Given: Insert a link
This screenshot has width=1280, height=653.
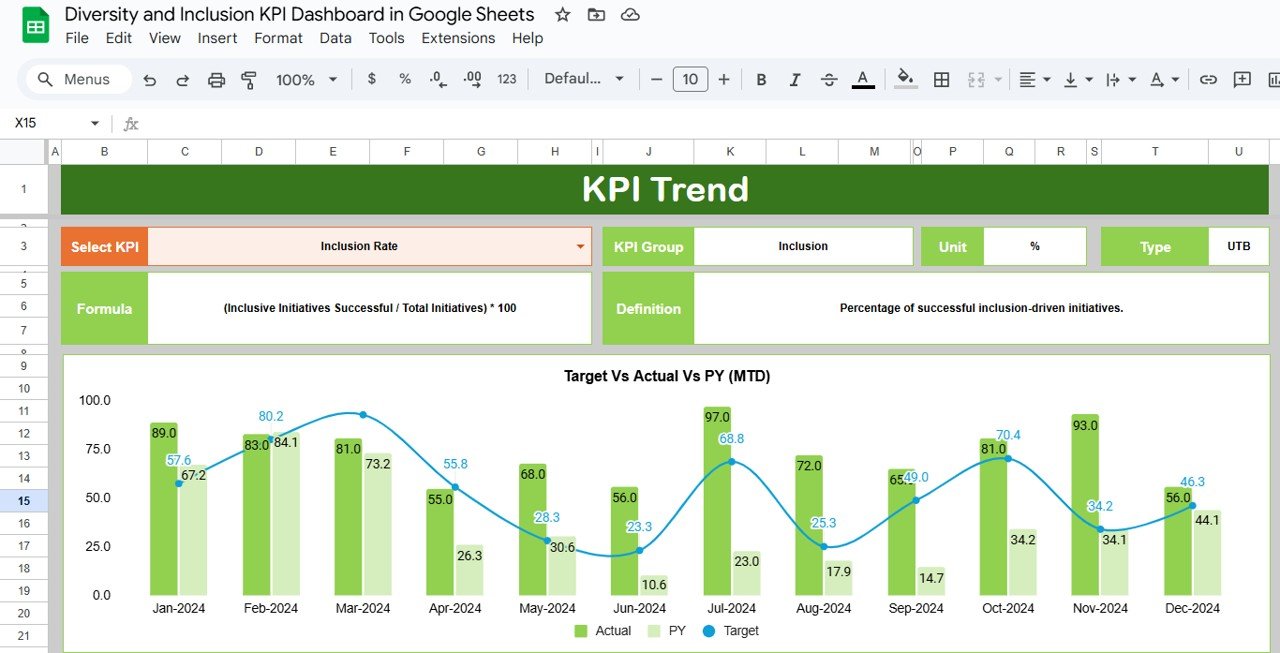Looking at the screenshot, I should 1208,80.
